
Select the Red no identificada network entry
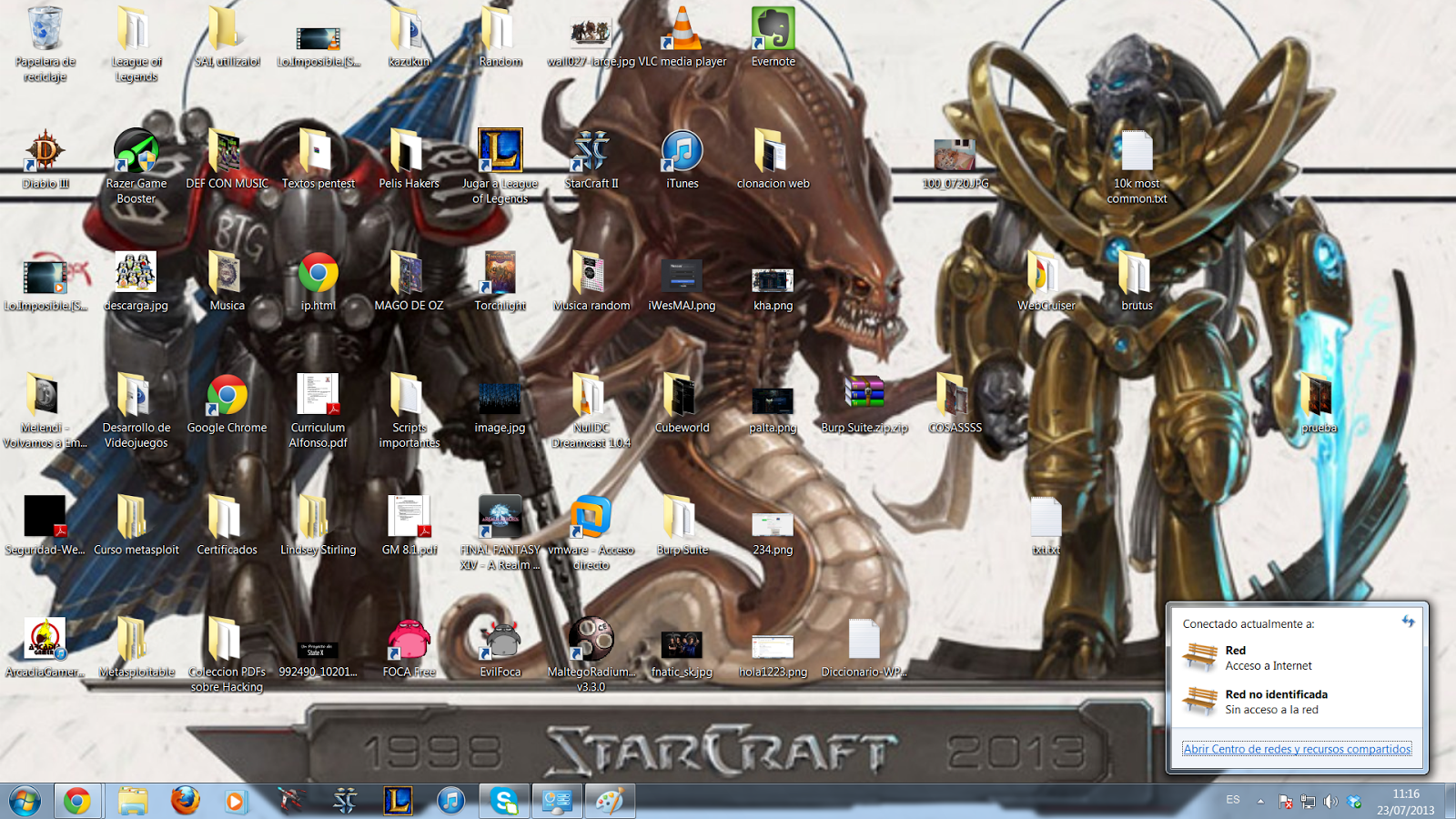(x=1297, y=702)
